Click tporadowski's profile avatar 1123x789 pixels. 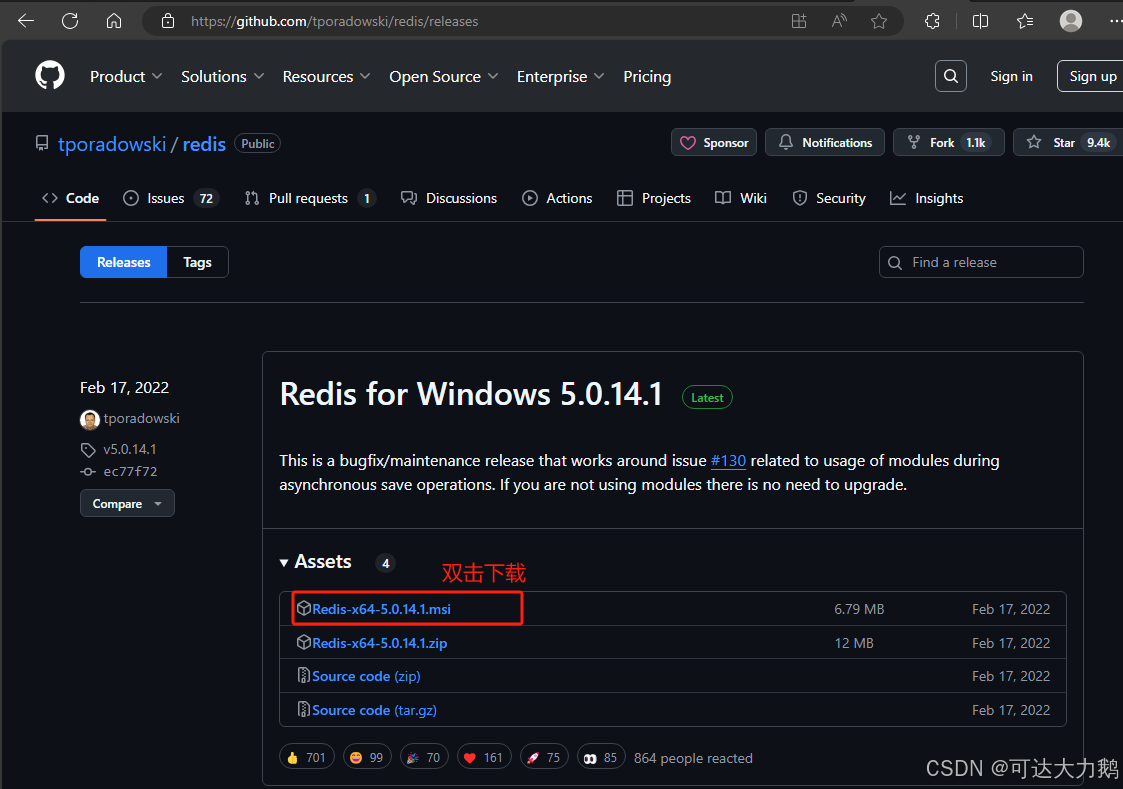[x=89, y=419]
